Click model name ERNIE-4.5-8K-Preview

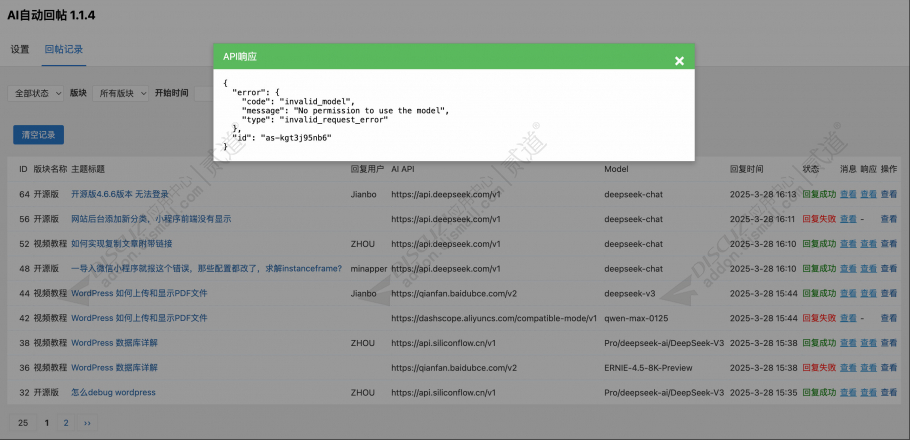(x=648, y=367)
